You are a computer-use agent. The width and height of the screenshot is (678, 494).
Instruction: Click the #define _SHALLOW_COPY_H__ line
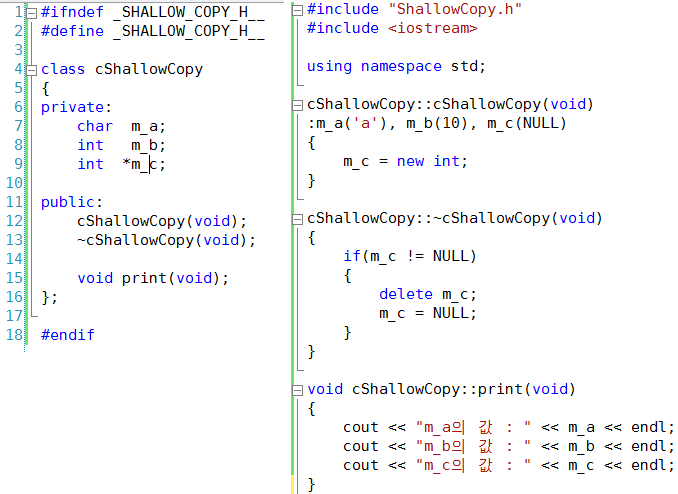pos(153,31)
